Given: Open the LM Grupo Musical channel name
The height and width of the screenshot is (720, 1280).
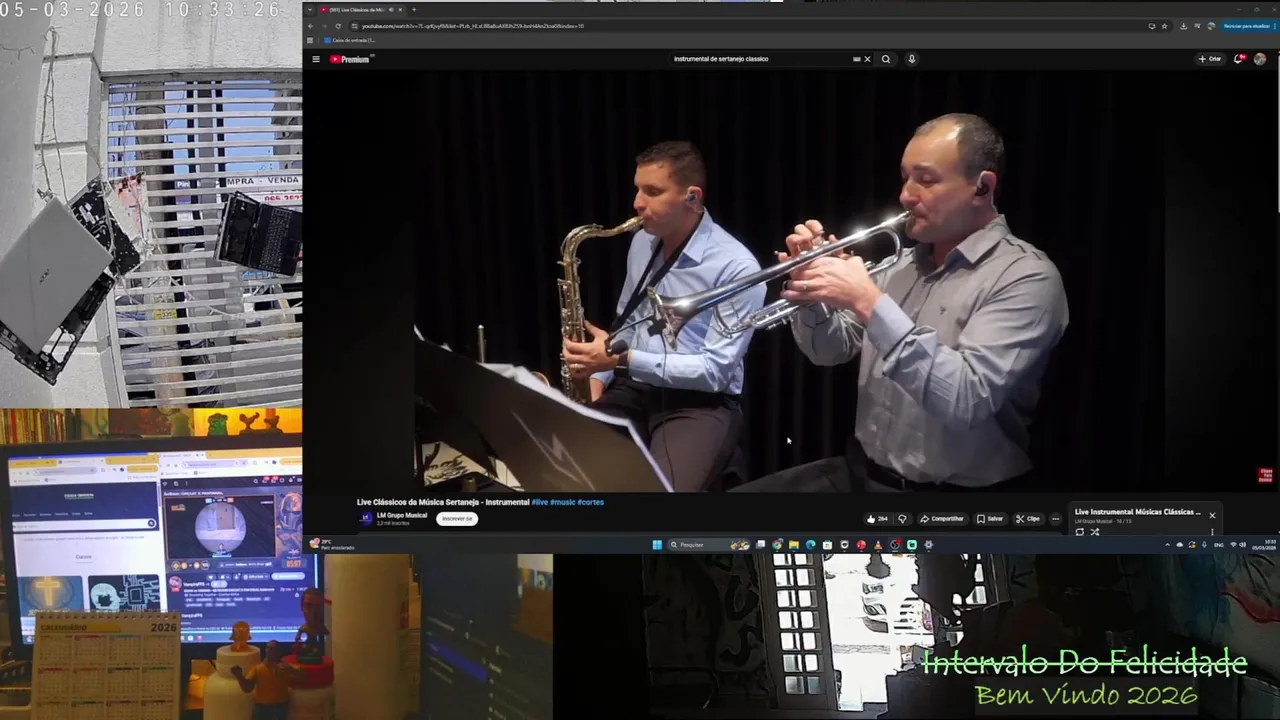Looking at the screenshot, I should (402, 516).
